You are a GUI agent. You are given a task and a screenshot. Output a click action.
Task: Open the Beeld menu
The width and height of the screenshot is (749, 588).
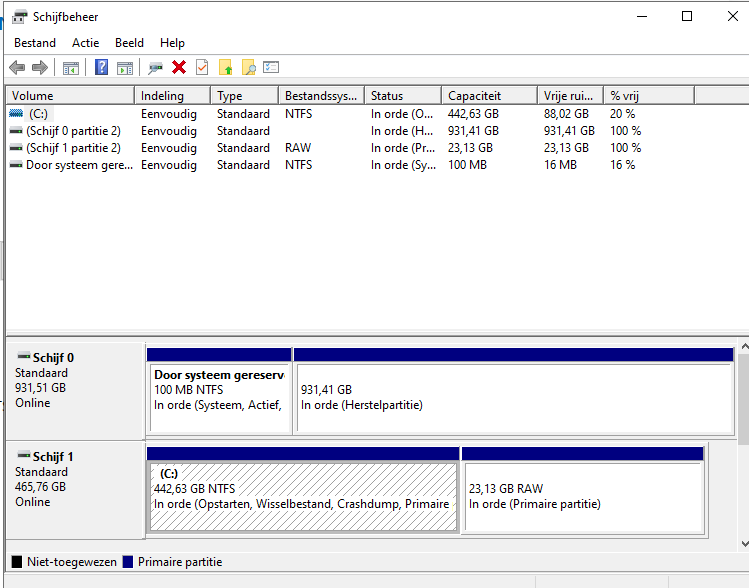click(129, 43)
